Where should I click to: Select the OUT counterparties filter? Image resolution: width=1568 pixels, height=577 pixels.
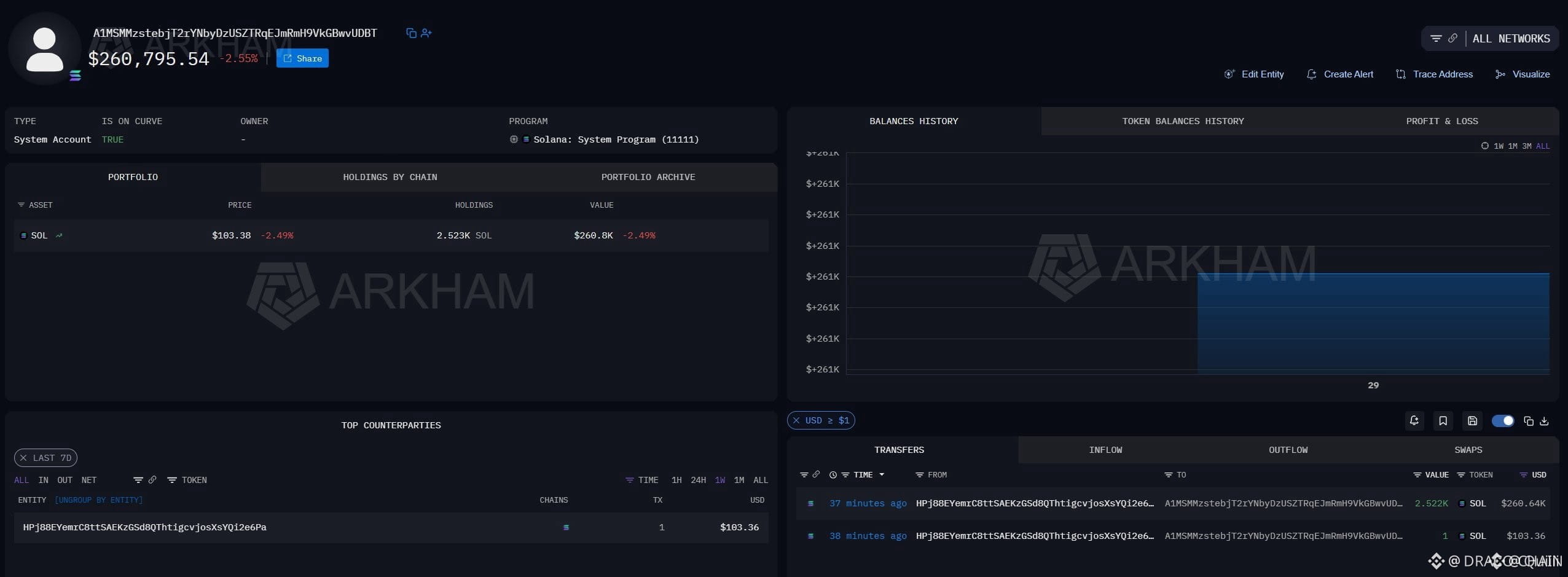coord(65,481)
